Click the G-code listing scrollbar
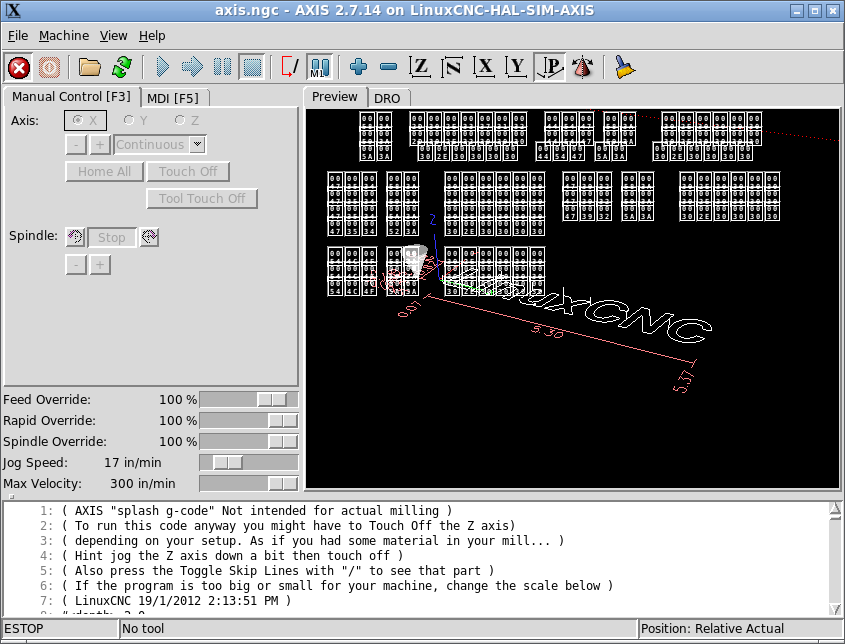 click(835, 558)
